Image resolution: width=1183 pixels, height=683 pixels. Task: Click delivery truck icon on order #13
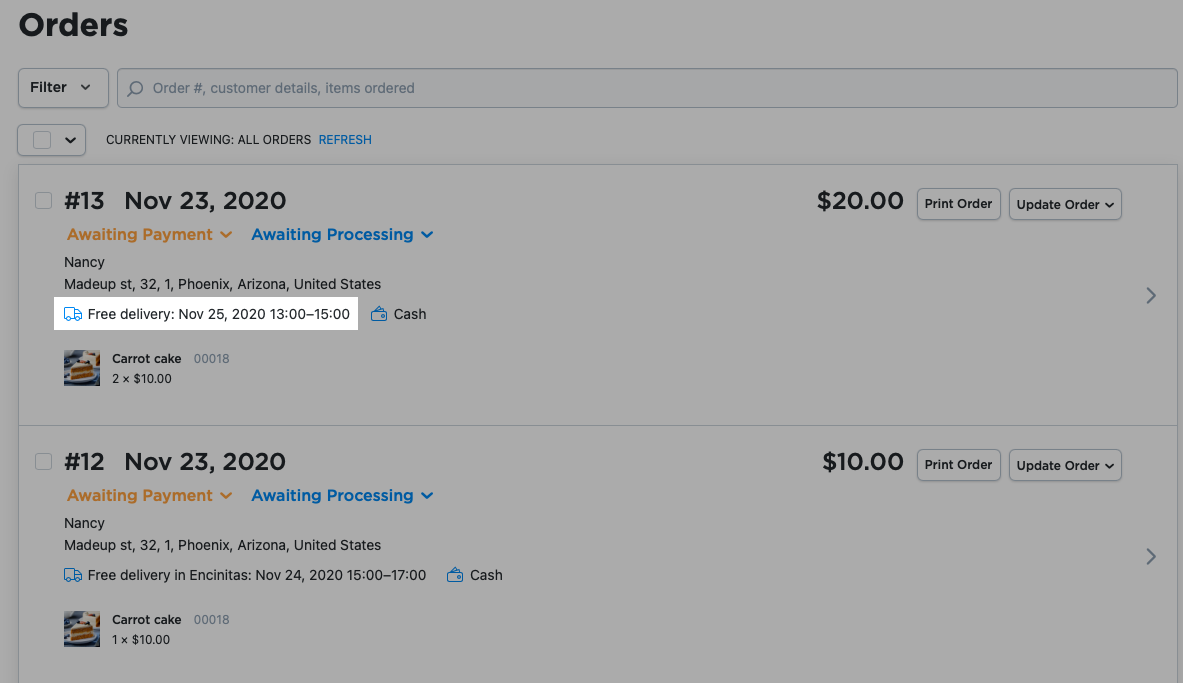(73, 314)
